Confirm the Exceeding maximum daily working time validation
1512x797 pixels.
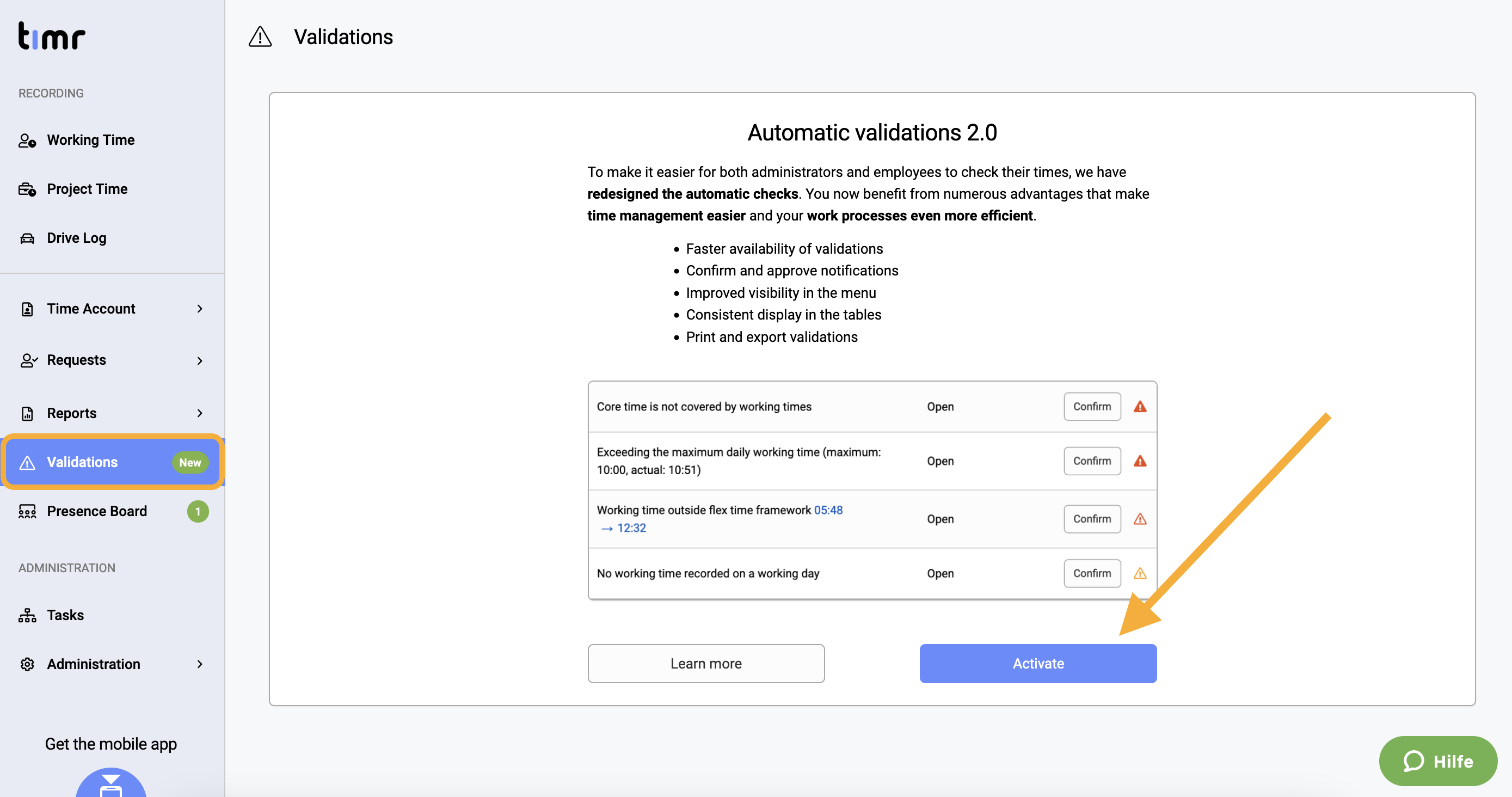pos(1092,461)
